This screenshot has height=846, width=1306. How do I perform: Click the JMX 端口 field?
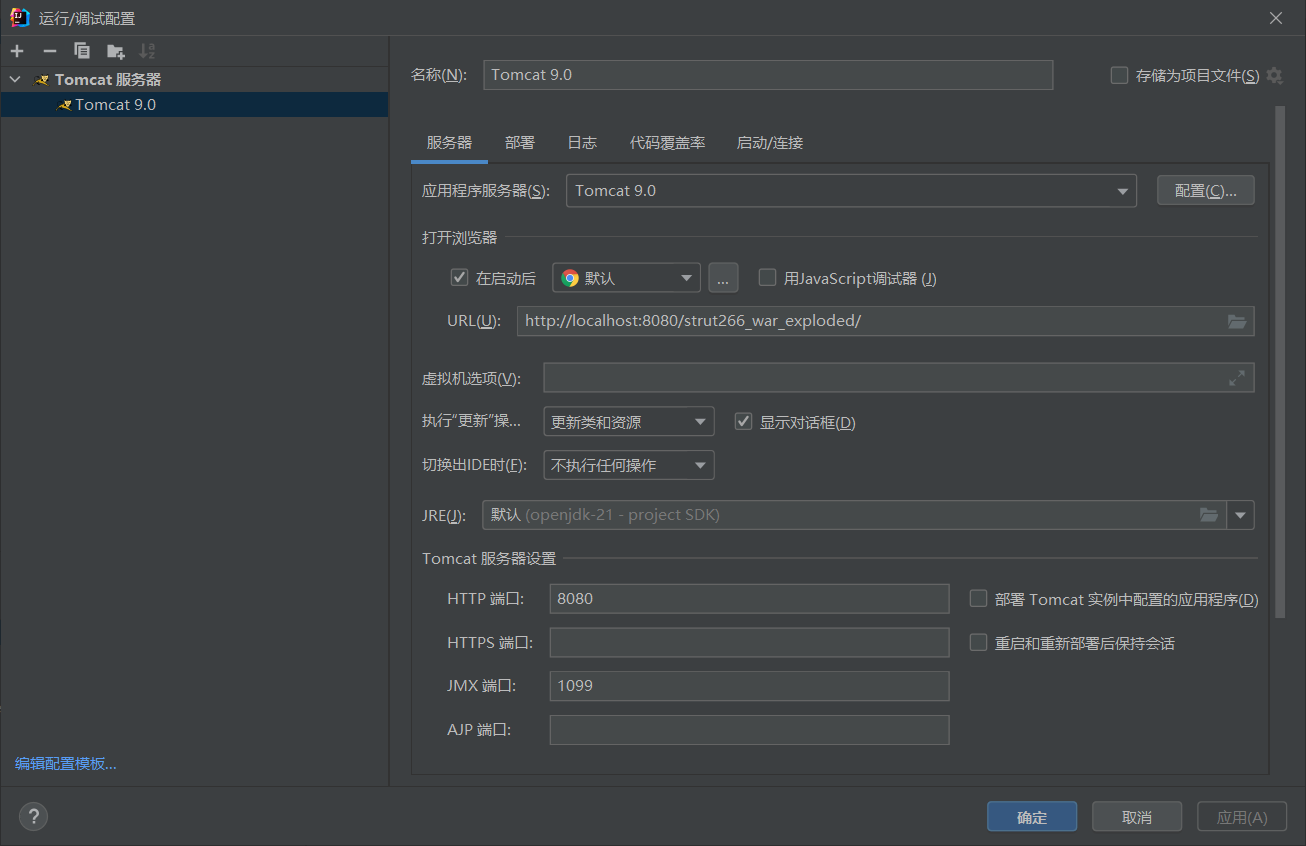click(x=749, y=686)
